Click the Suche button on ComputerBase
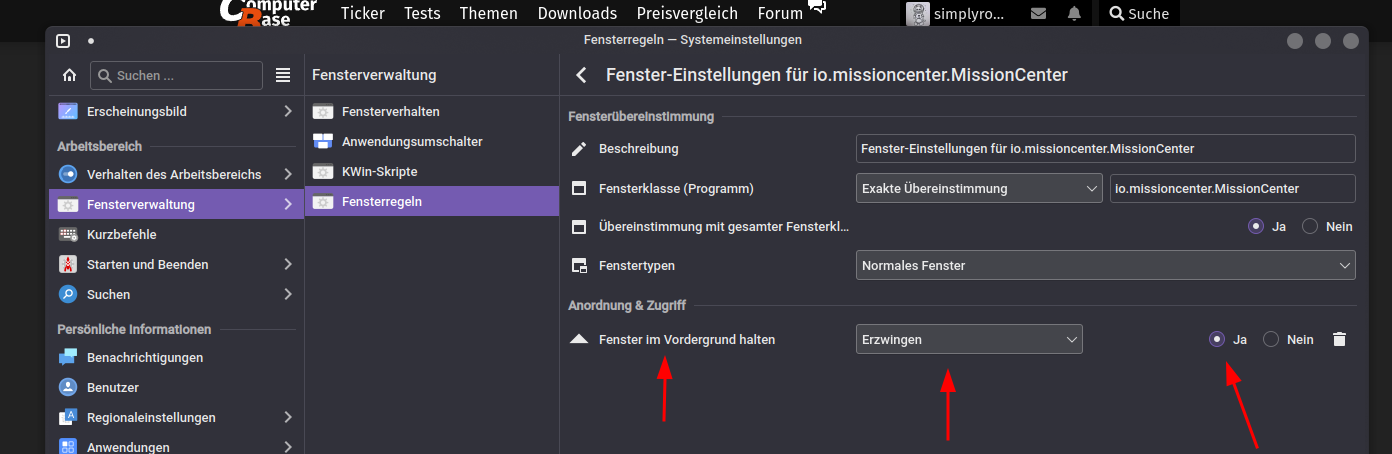Viewport: 1392px width, 454px height. (x=1139, y=13)
